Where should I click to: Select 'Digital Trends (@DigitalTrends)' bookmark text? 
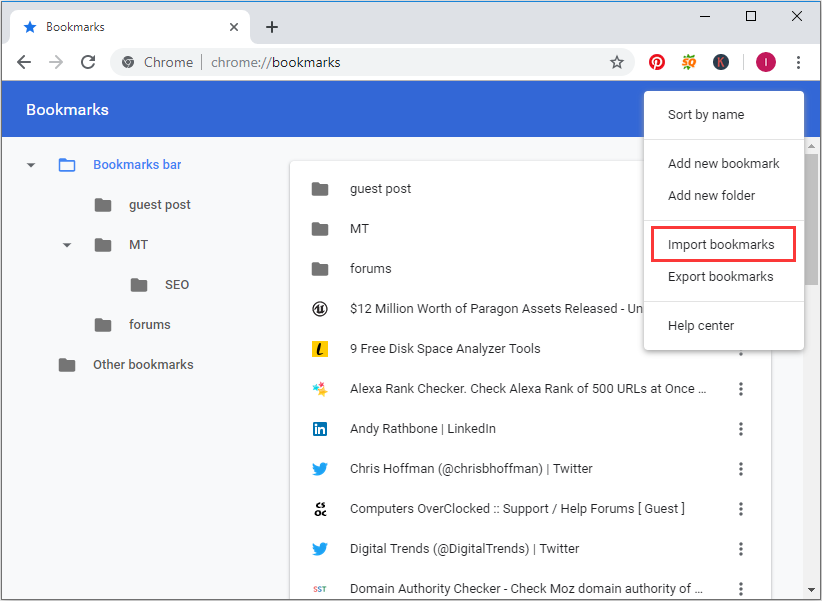(x=464, y=549)
